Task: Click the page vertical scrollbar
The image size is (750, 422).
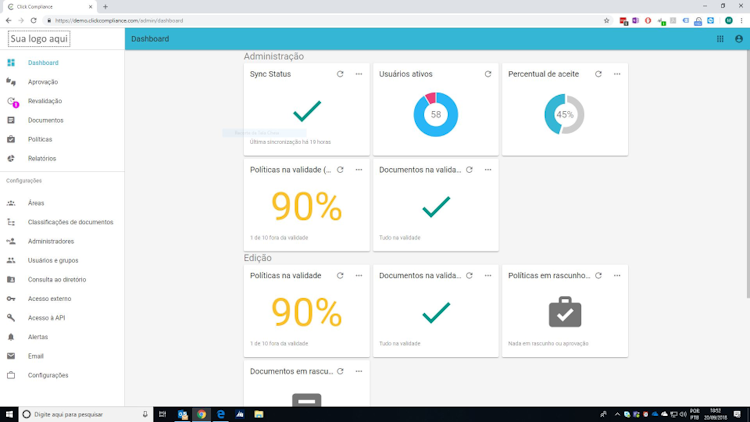Action: (x=747, y=175)
